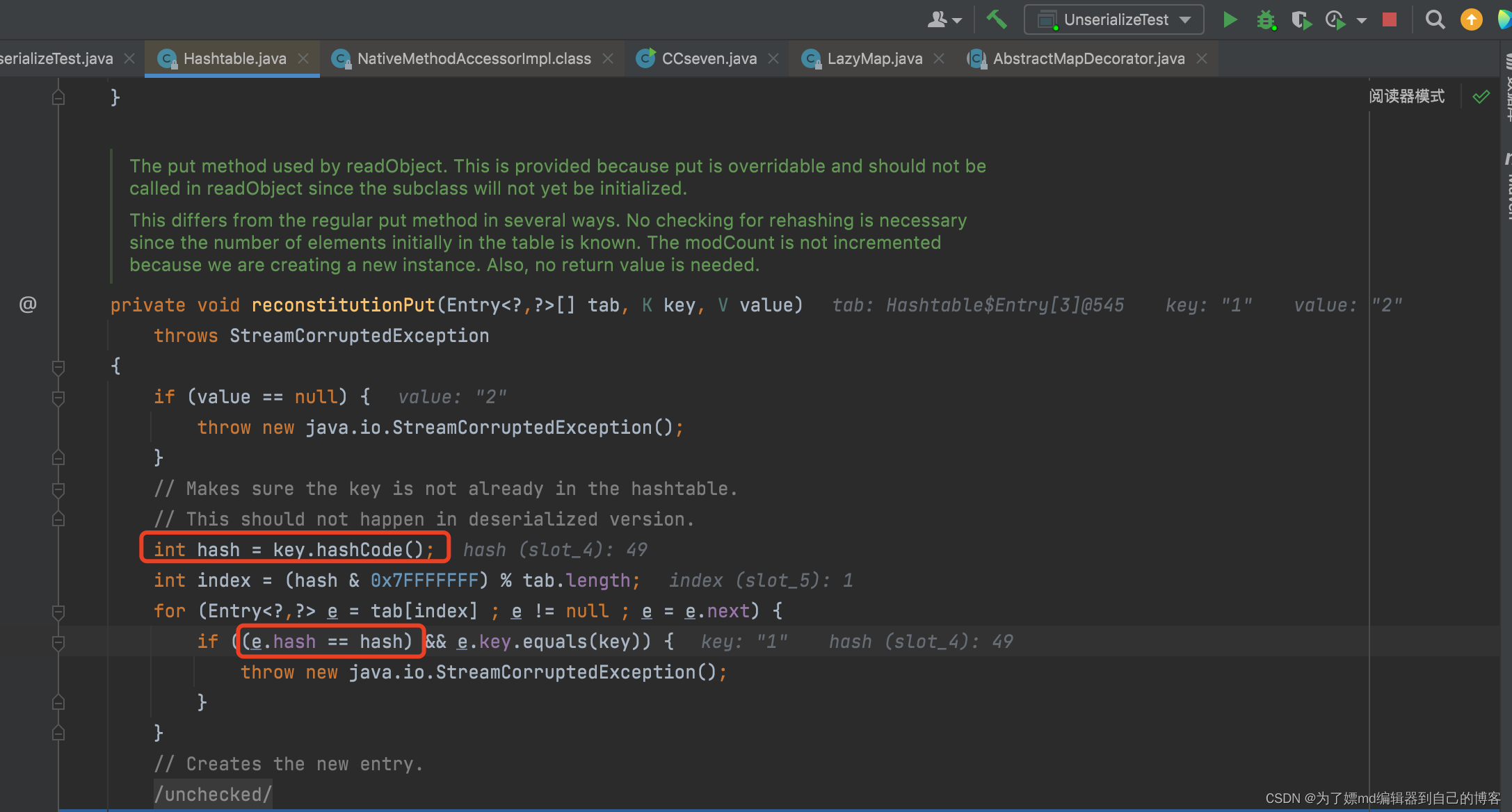Collapse the comment block fold marker
The image size is (1512, 812).
(58, 489)
